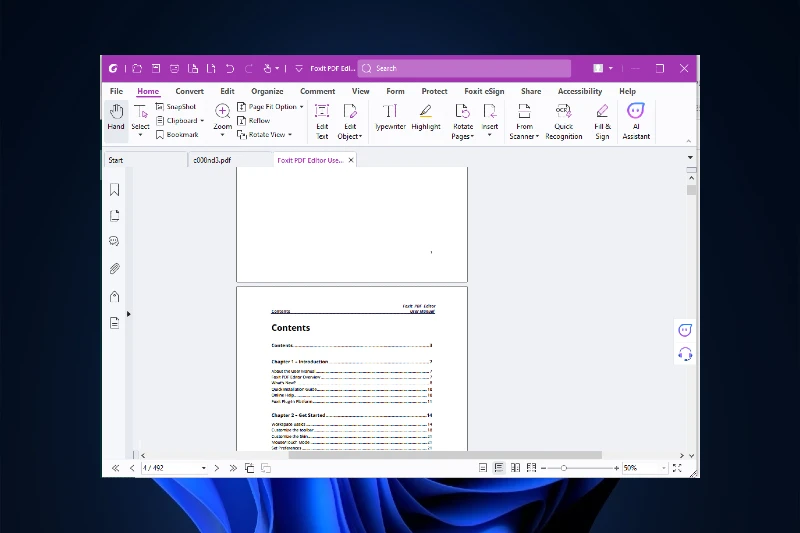Click the Undo arrow in title bar
The height and width of the screenshot is (533, 800).
[230, 68]
